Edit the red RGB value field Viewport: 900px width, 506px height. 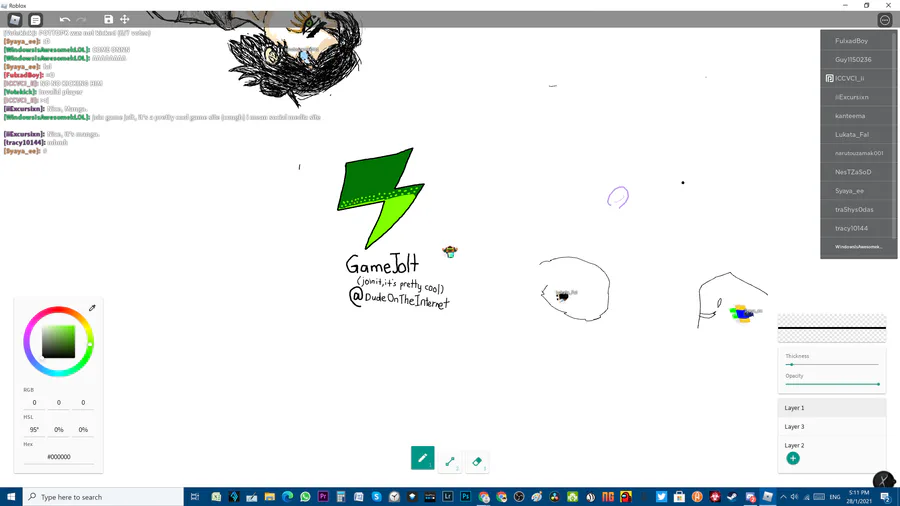click(x=34, y=403)
